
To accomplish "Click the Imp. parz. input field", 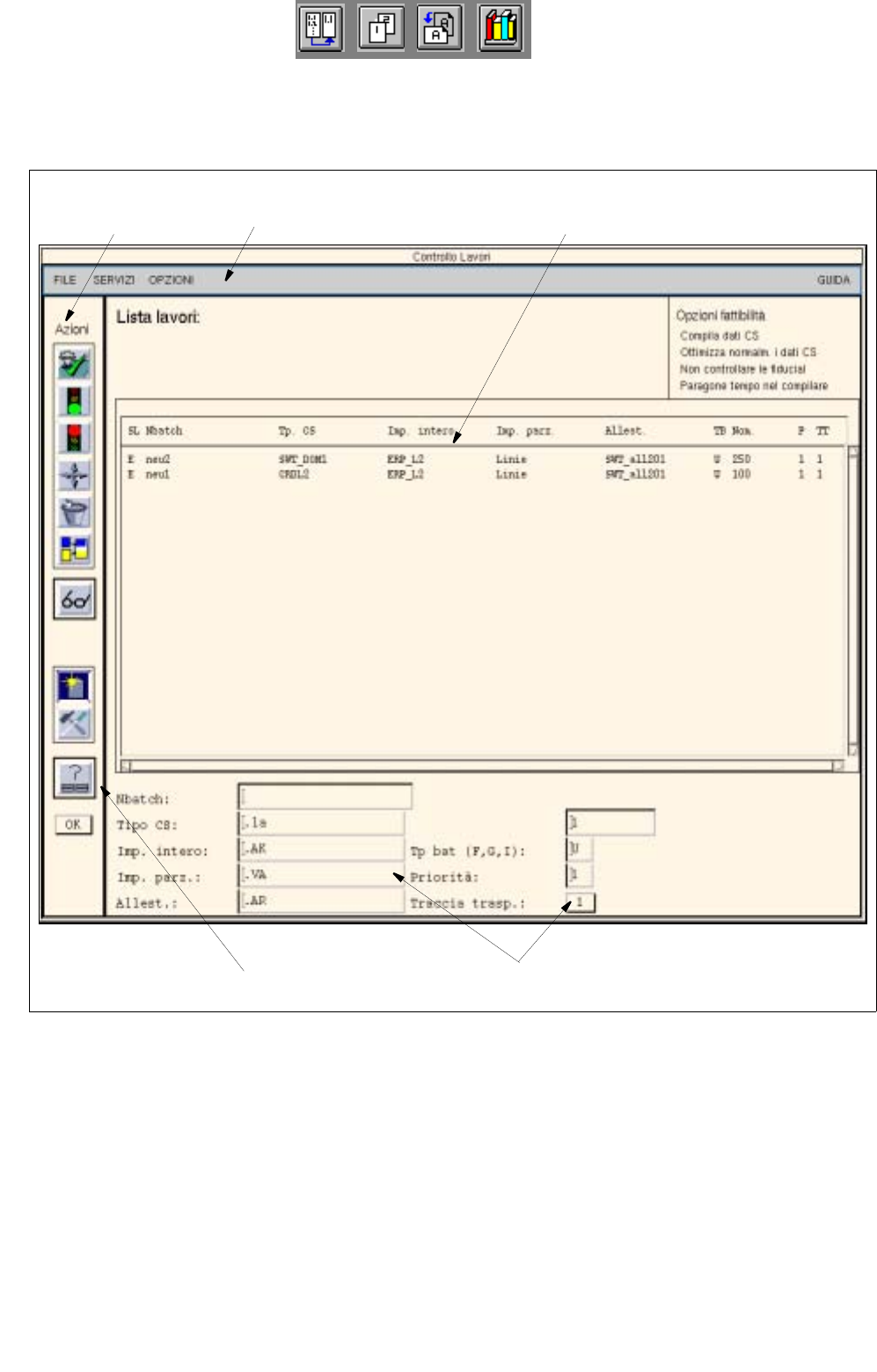I will tap(321, 875).
